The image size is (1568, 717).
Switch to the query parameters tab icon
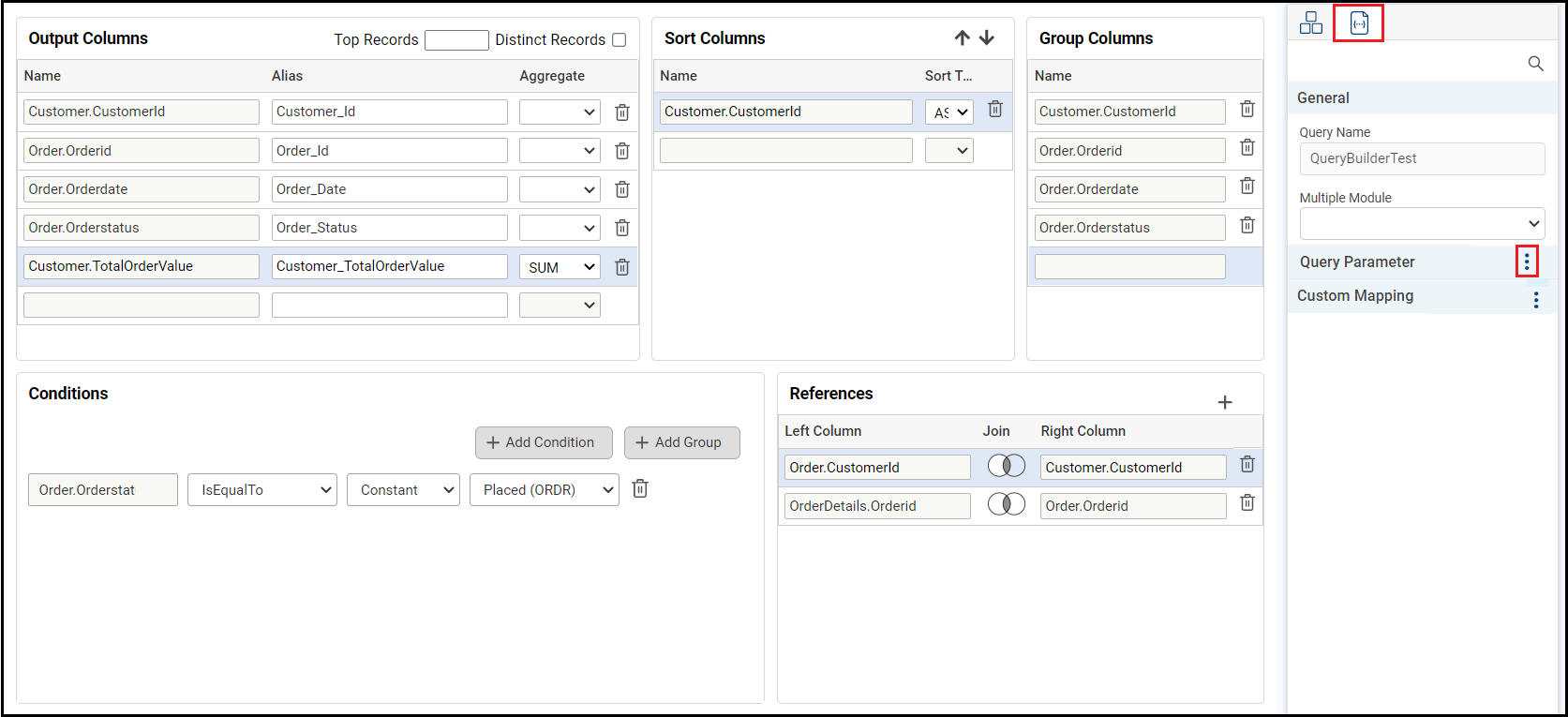1359,23
